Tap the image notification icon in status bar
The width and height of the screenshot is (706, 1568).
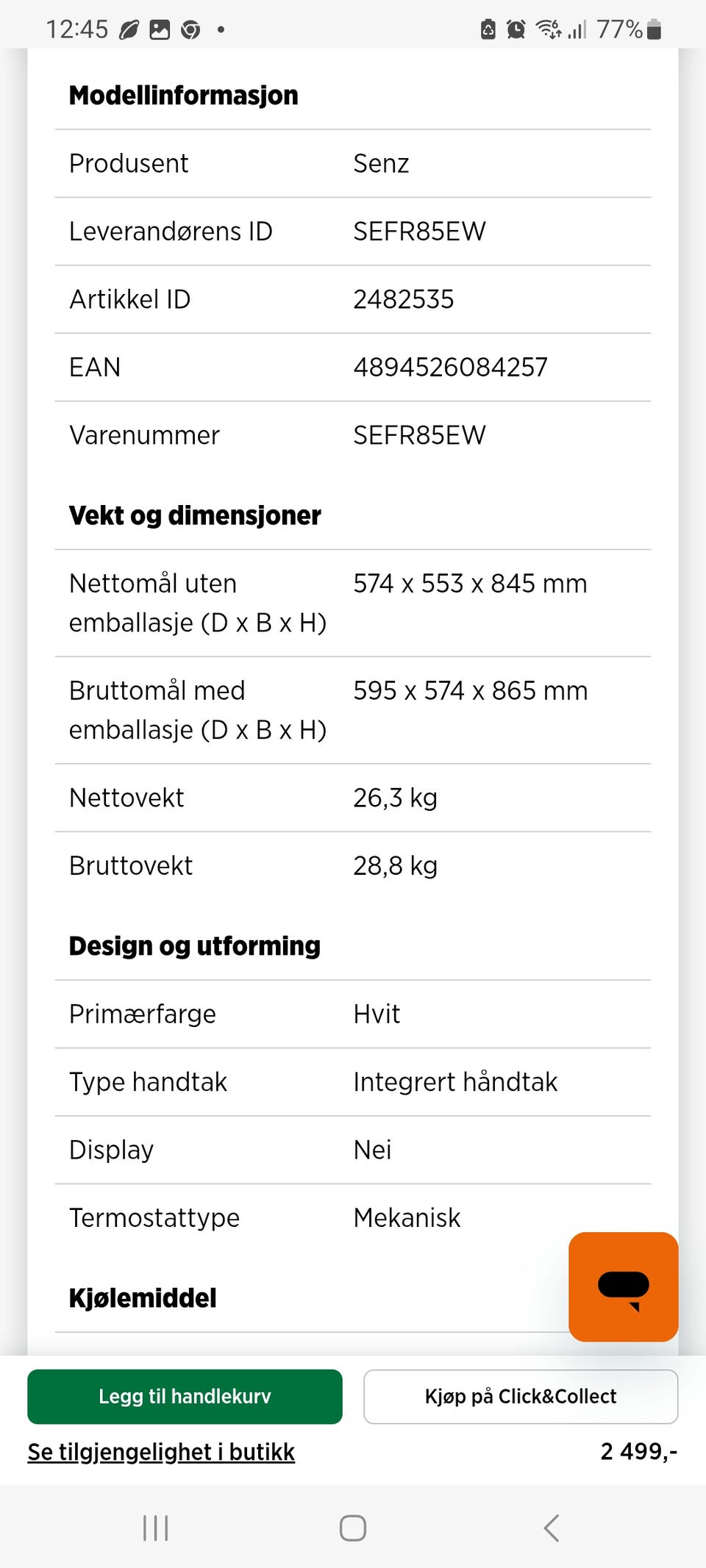[160, 30]
